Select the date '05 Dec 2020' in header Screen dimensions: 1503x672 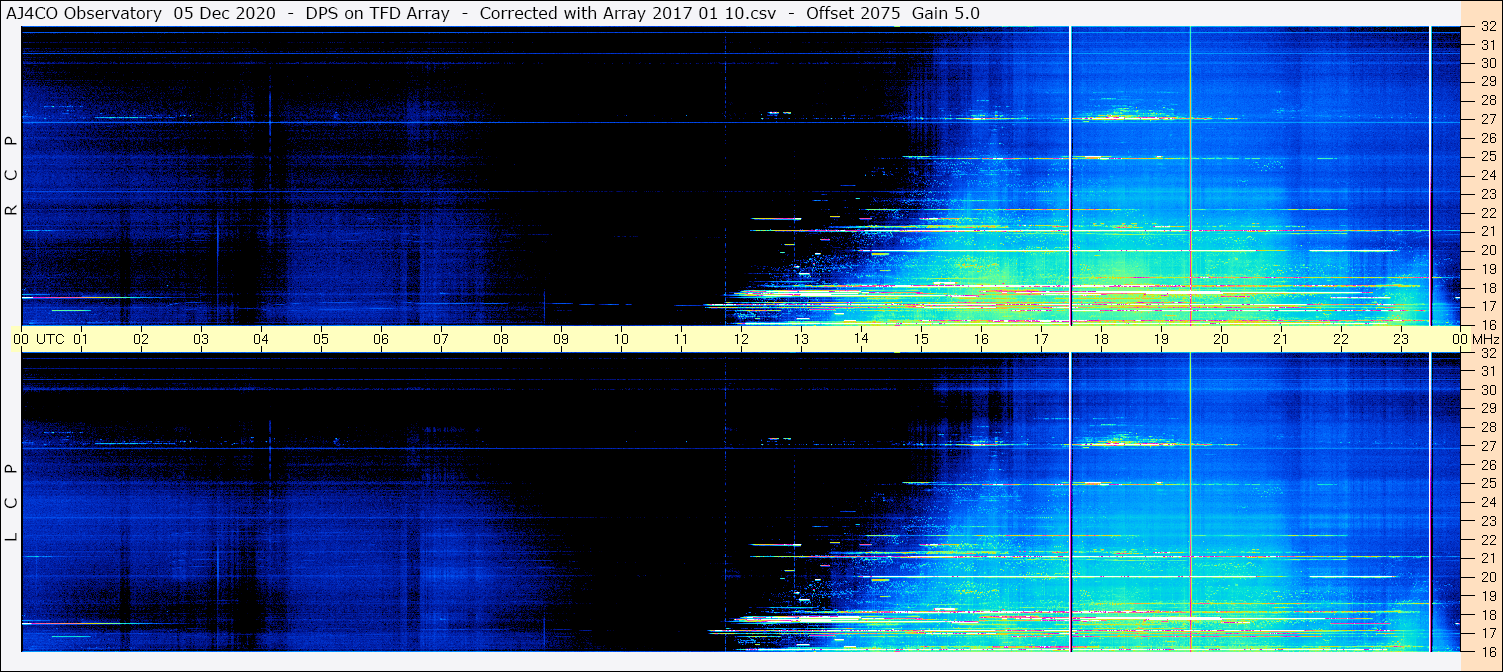coord(225,14)
